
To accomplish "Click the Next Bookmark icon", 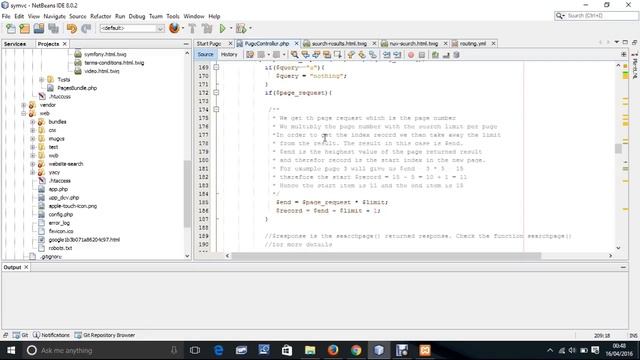I will pyautogui.click(x=362, y=55).
